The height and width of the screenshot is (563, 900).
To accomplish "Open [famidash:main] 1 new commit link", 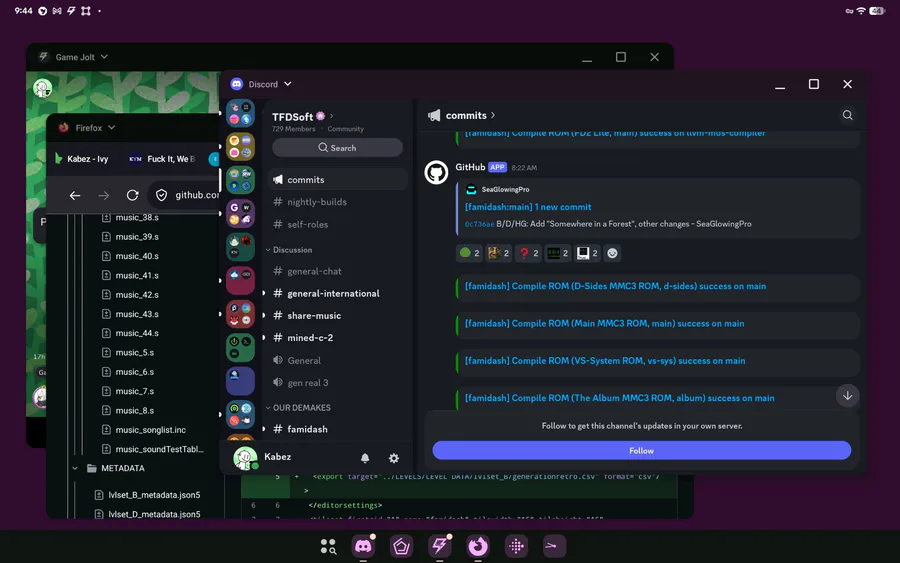I will [x=527, y=207].
